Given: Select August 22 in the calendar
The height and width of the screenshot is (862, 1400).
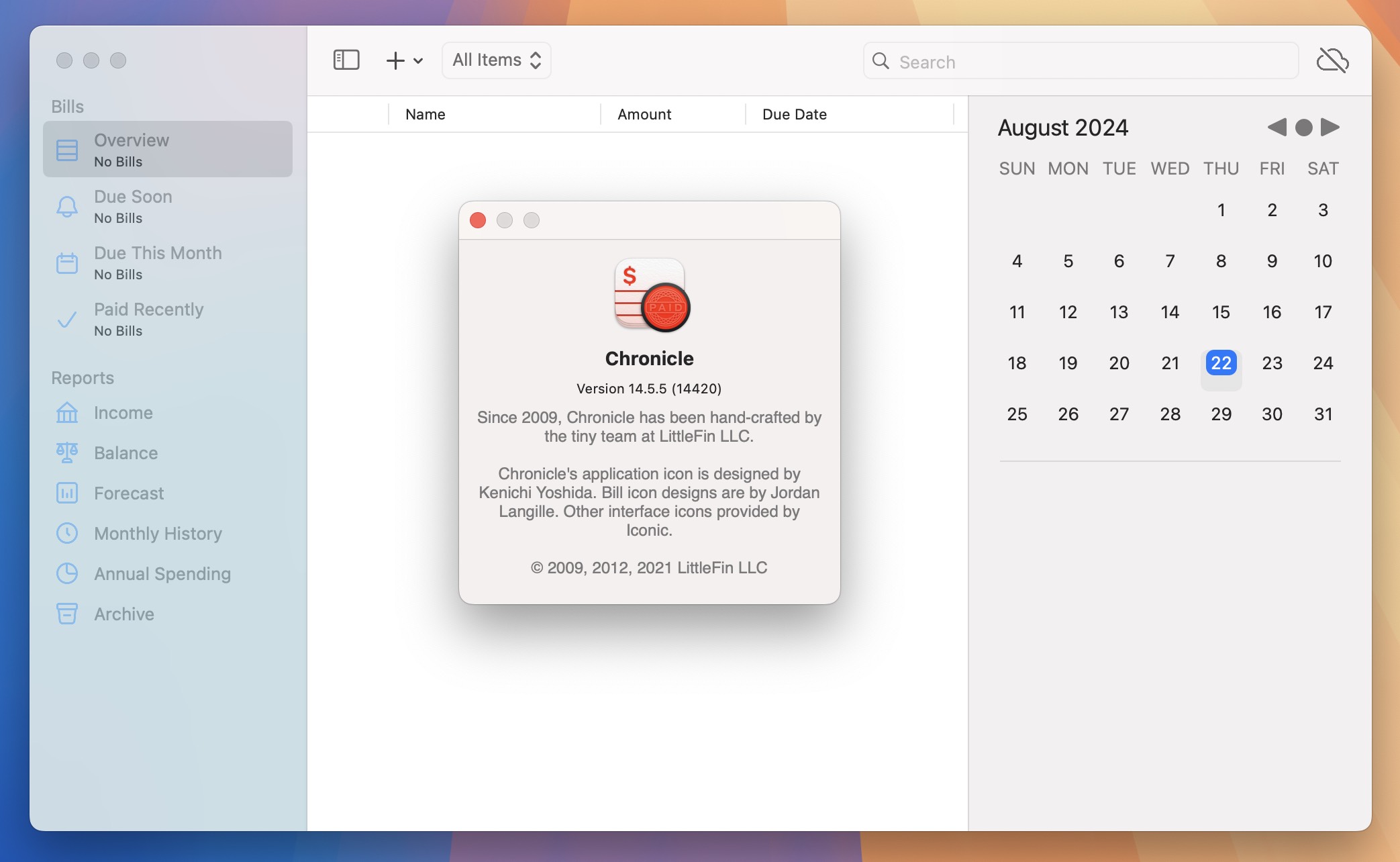Looking at the screenshot, I should (1221, 363).
